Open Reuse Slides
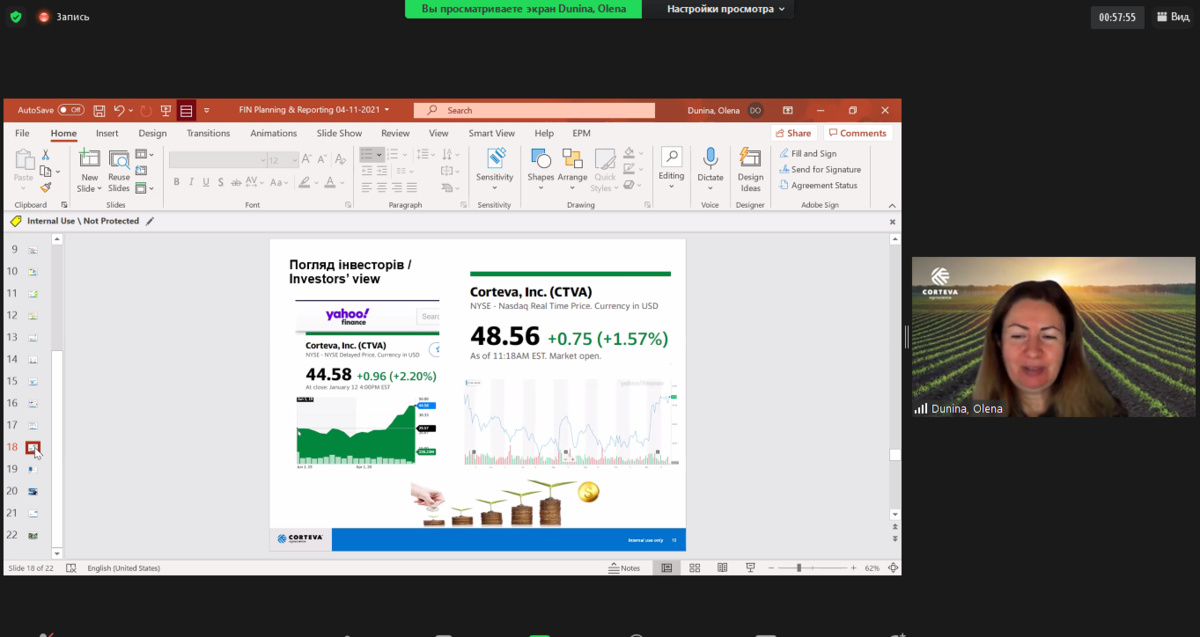Viewport: 1200px width, 637px height. tap(119, 170)
